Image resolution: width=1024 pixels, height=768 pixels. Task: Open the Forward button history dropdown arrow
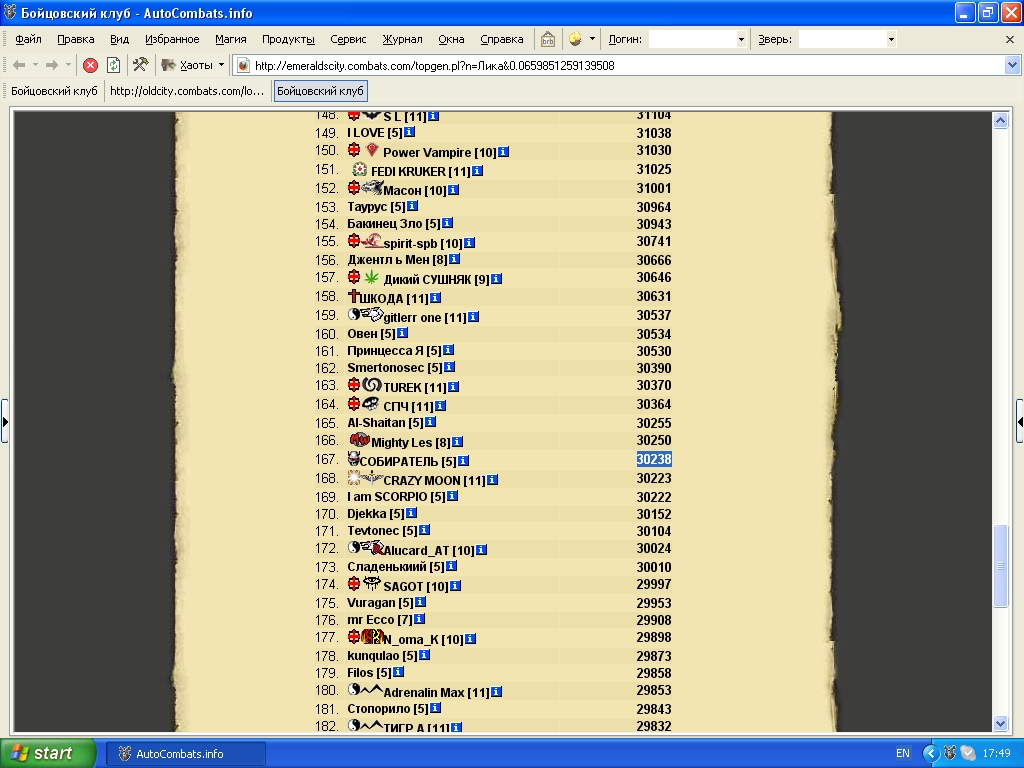click(68, 65)
